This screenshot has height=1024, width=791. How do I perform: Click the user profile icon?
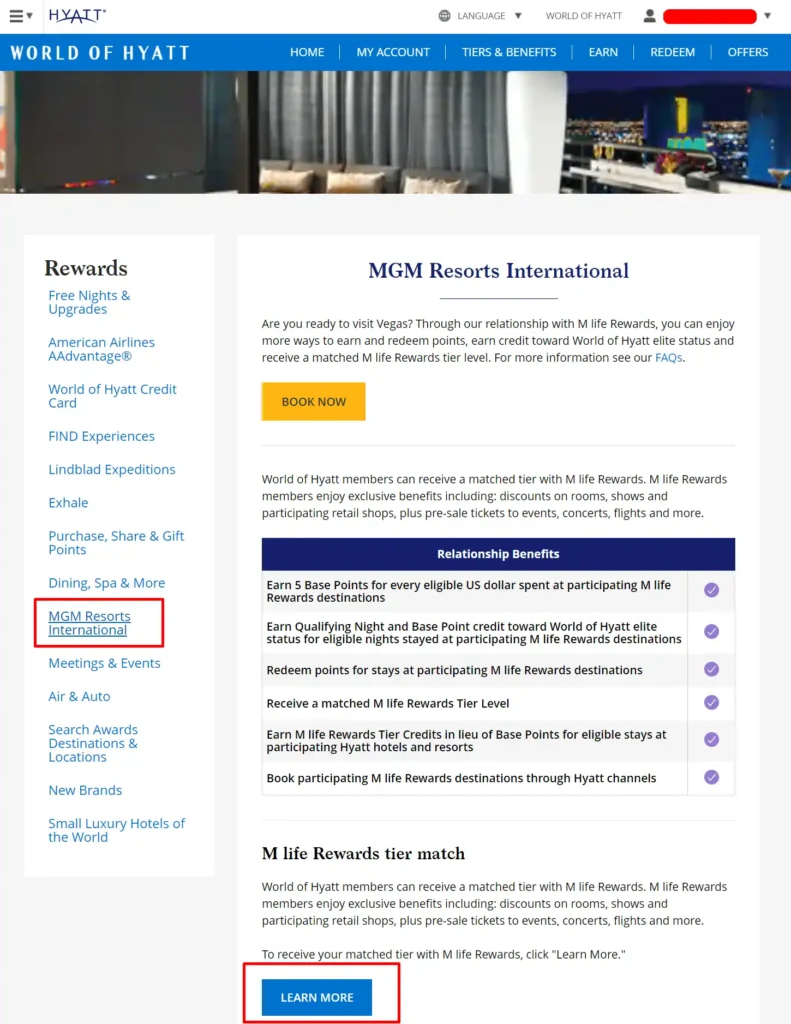pyautogui.click(x=650, y=16)
